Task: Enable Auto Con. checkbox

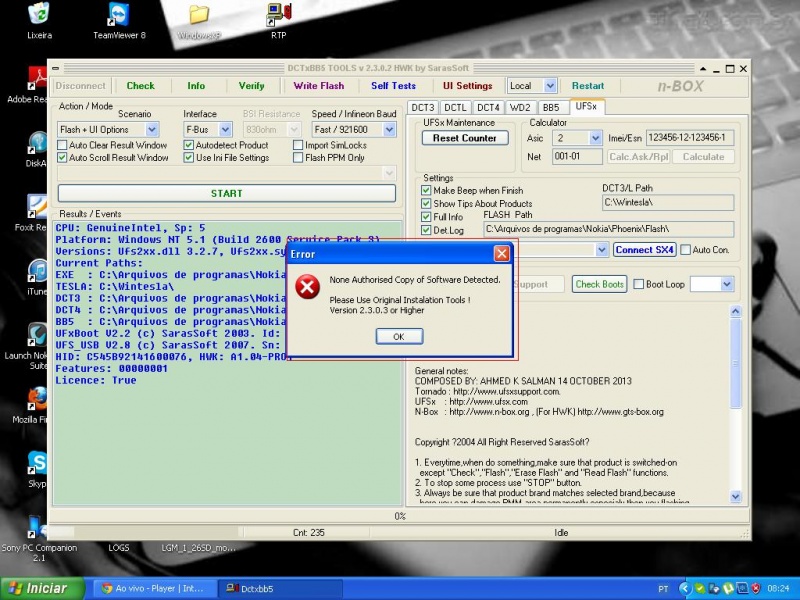Action: coord(686,250)
